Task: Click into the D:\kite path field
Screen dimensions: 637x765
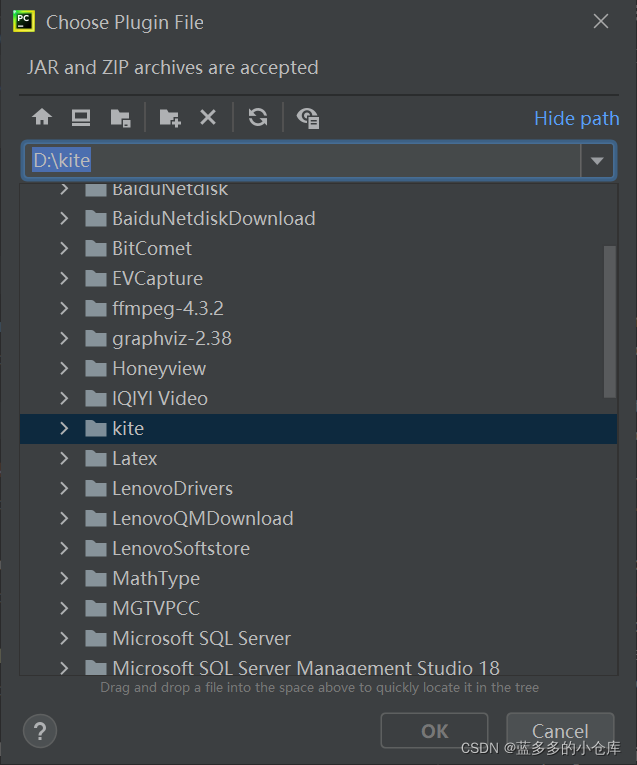Action: (300, 160)
